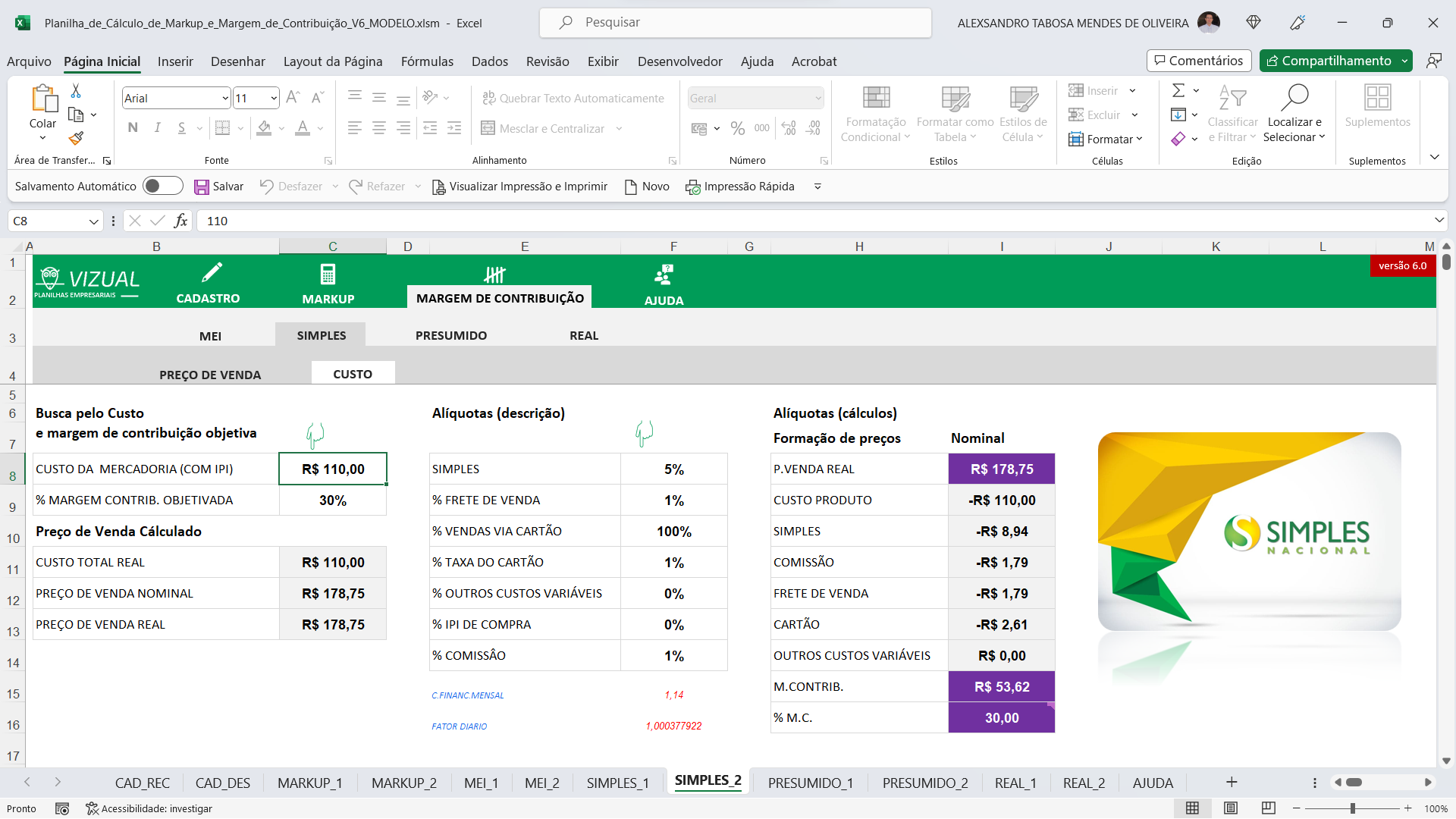This screenshot has height=819, width=1456.
Task: Click the Format Painter brush icon
Action: coord(76,138)
